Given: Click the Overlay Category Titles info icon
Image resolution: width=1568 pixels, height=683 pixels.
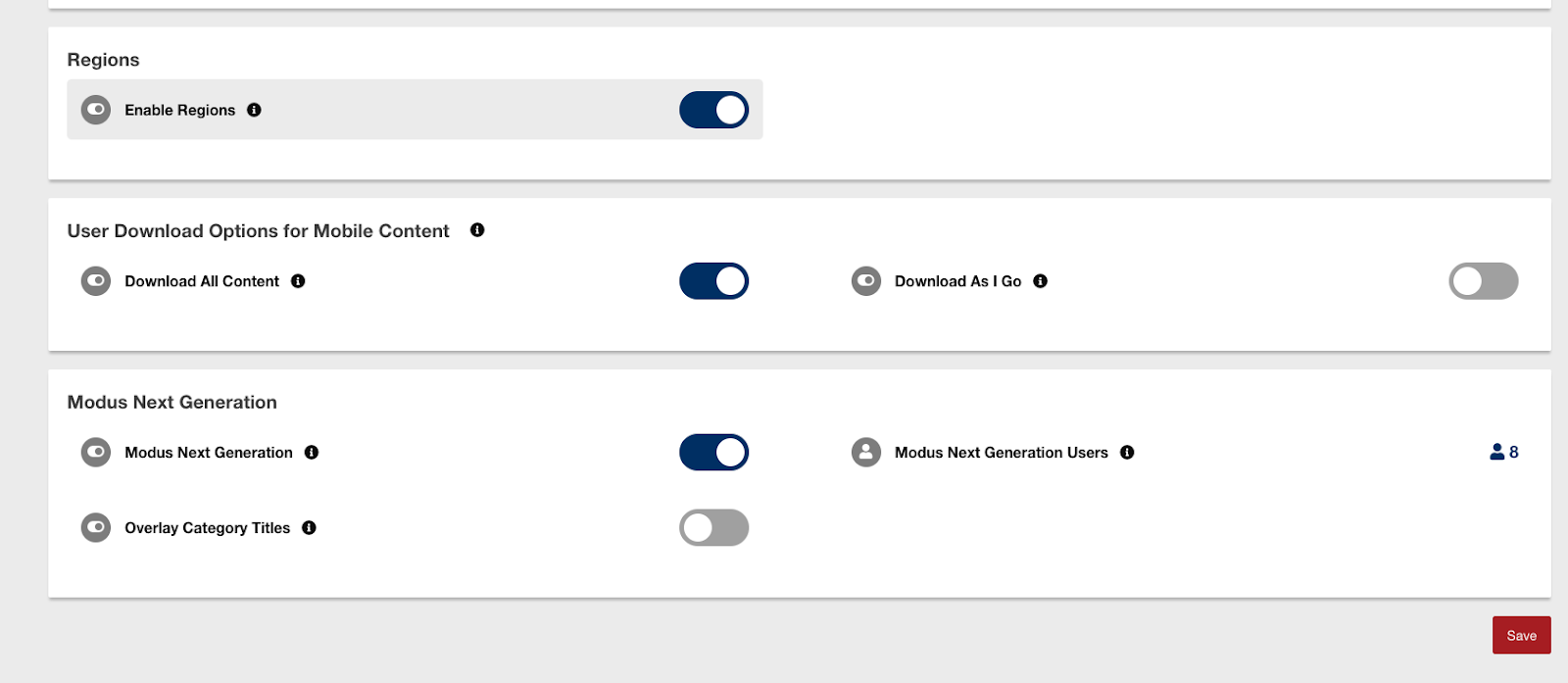Looking at the screenshot, I should coord(309,528).
